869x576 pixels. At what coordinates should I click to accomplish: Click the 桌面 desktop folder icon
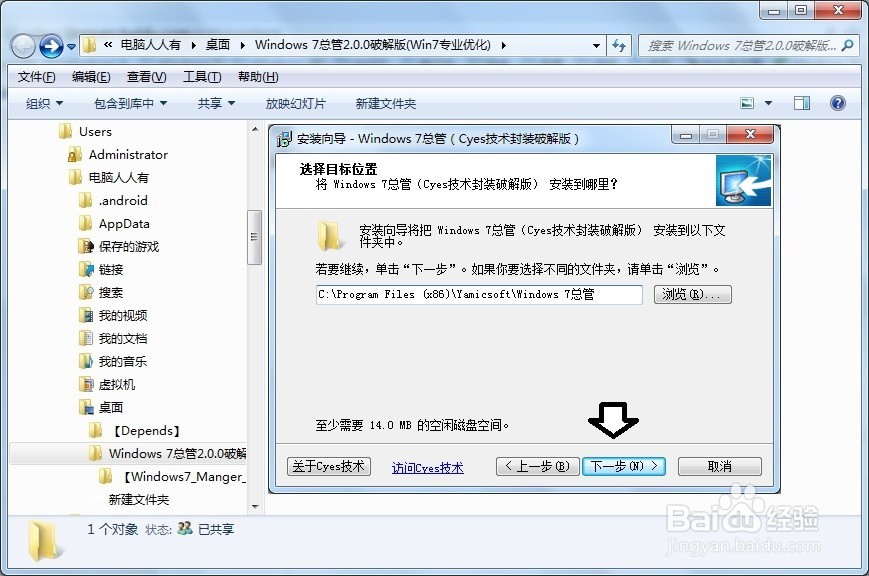[85, 407]
